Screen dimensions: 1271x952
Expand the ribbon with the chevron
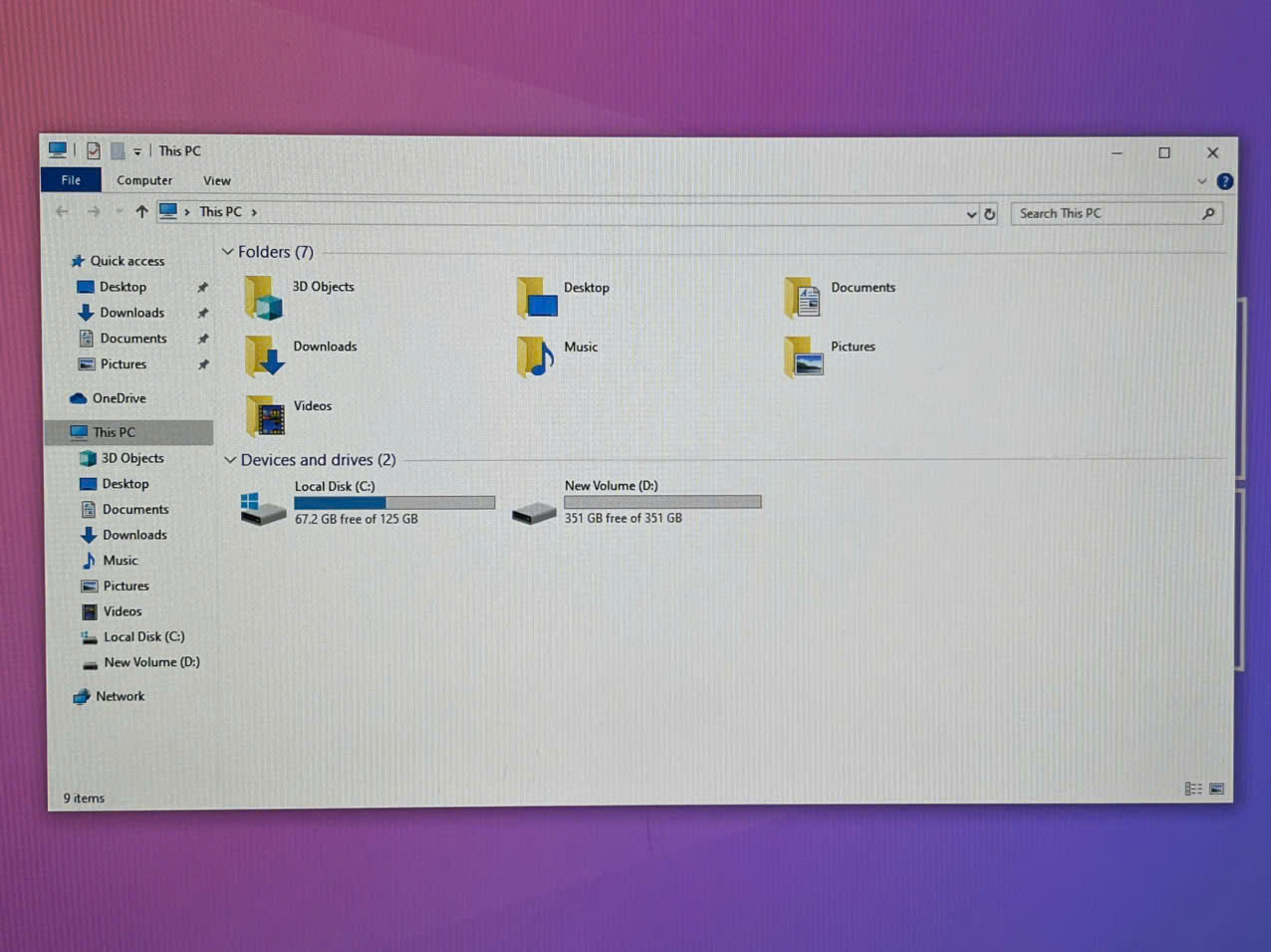(x=1201, y=181)
